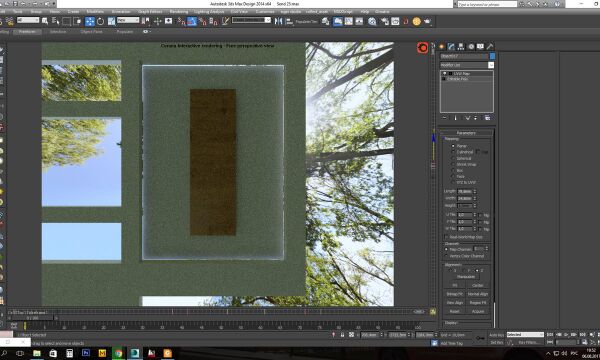Toggle Window/Crossing selection mode
This screenshot has width=600, height=360.
coord(77,21)
